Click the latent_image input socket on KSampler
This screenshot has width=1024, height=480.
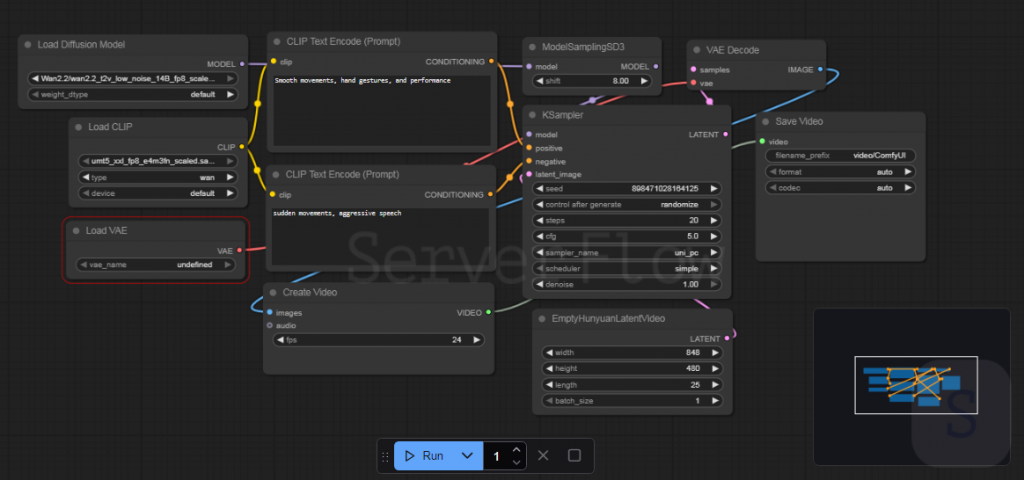529,174
